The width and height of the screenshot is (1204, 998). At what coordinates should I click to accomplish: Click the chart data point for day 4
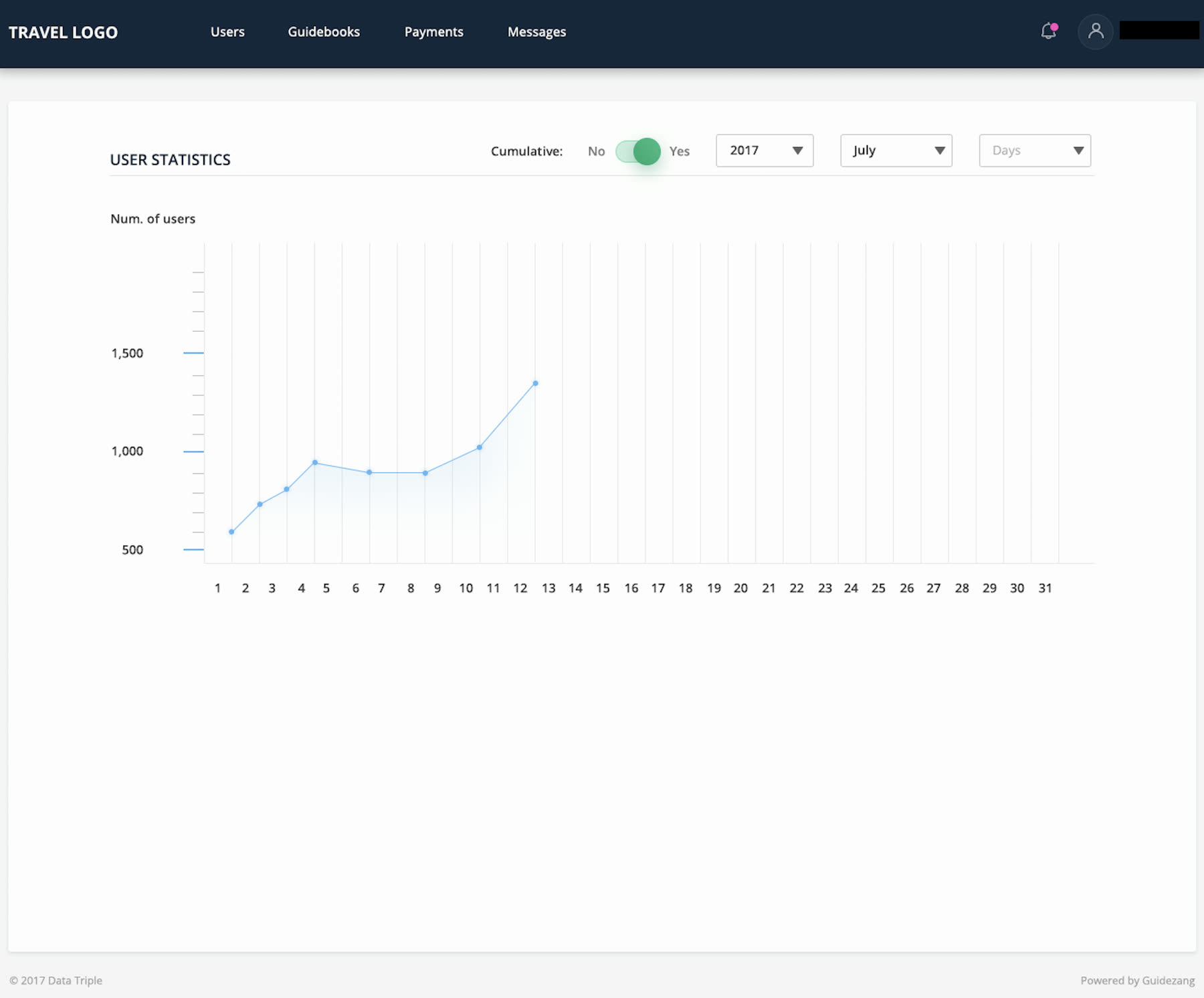[x=315, y=462]
